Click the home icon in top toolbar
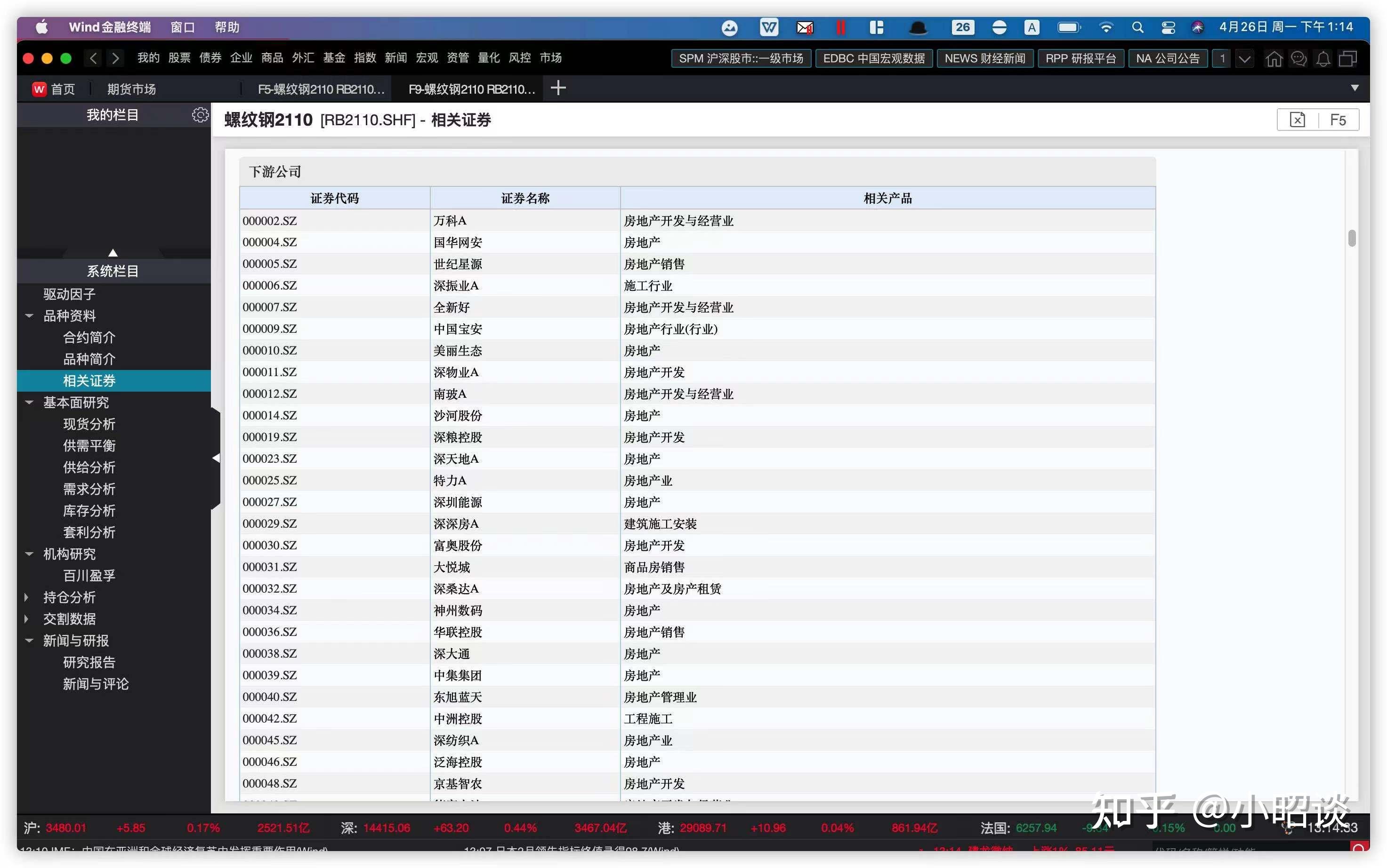This screenshot has height=868, width=1387. tap(1274, 58)
